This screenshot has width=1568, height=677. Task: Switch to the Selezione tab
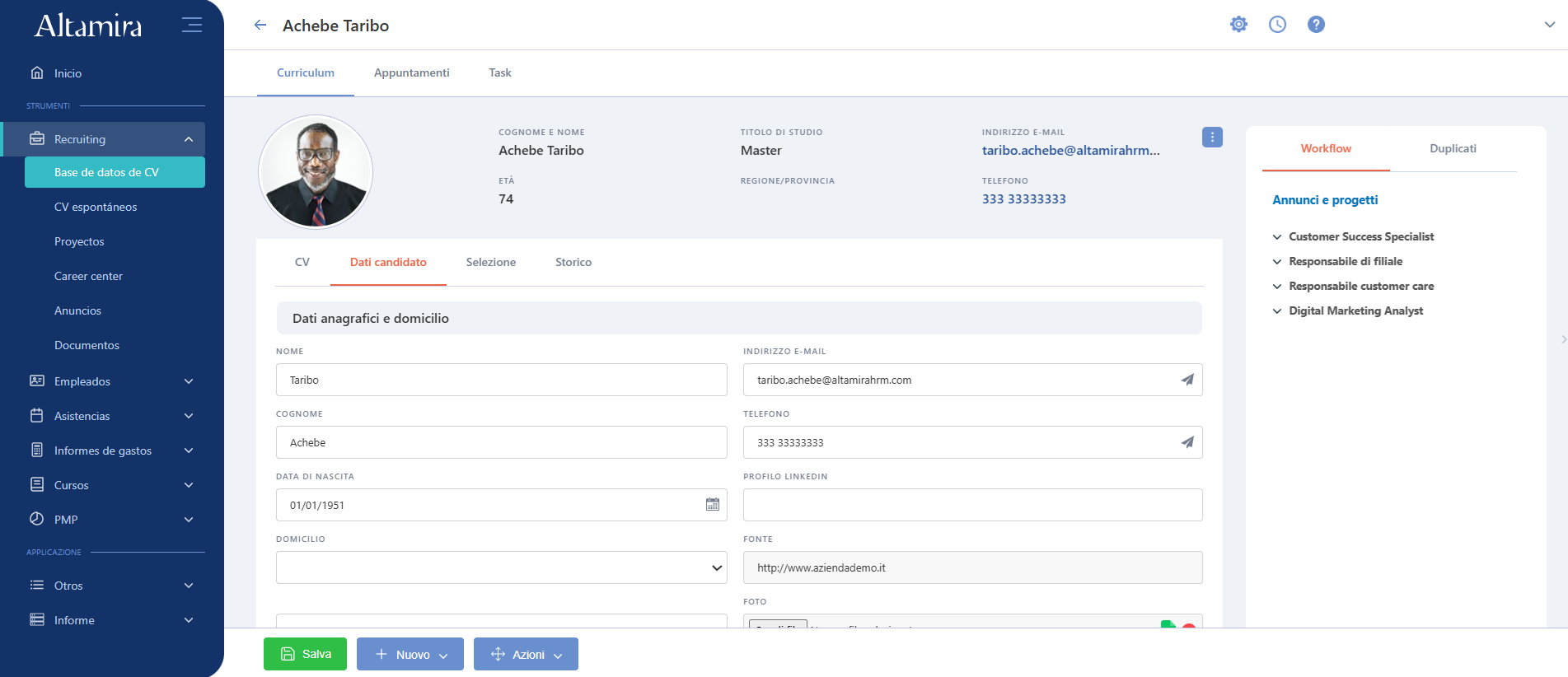coord(491,262)
